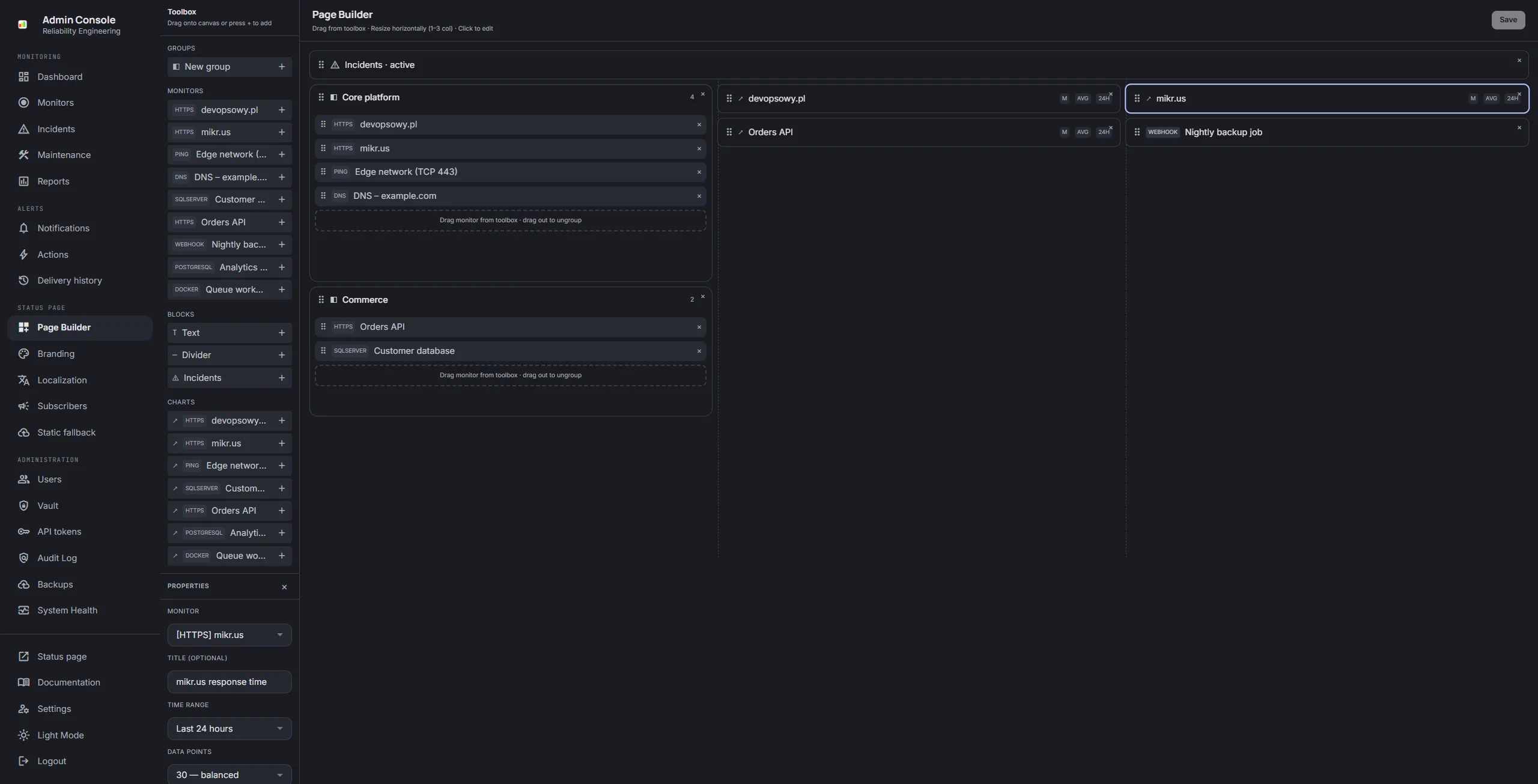Edit the Title (optional) field
This screenshot has height=784, width=1538.
click(229, 682)
